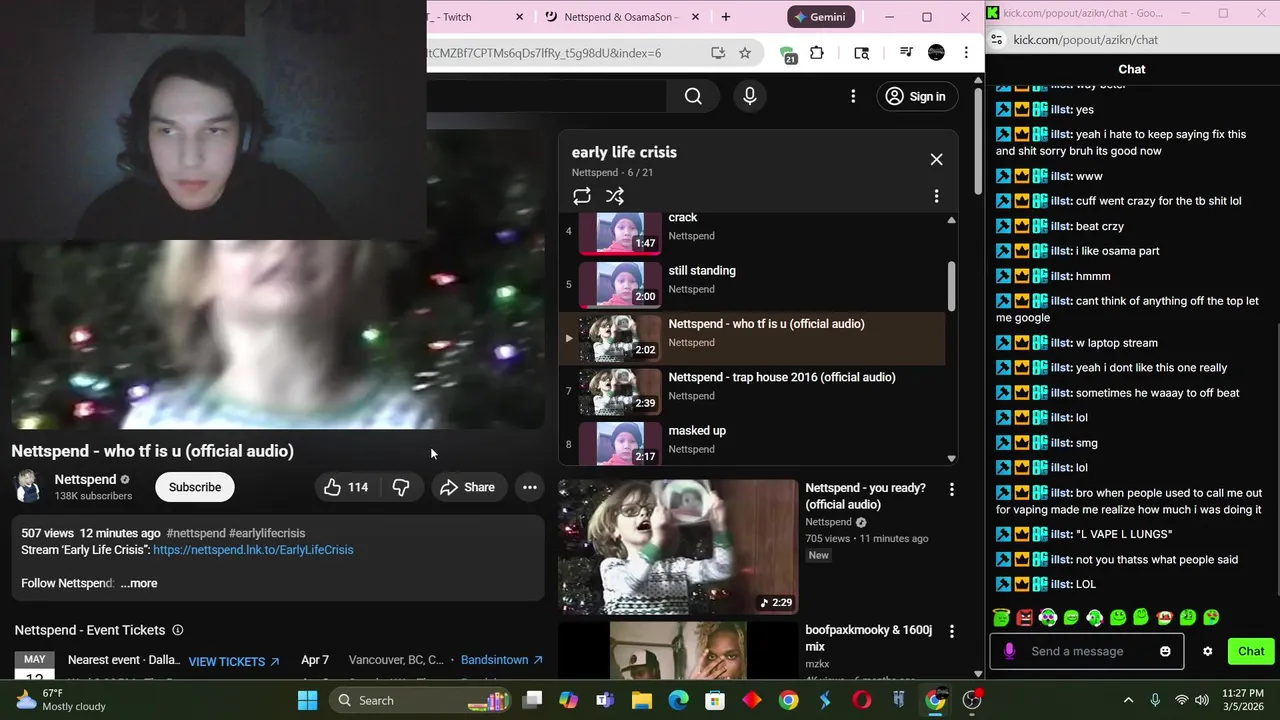Close the early life crisis playlist panel
The height and width of the screenshot is (720, 1280).
[x=936, y=159]
